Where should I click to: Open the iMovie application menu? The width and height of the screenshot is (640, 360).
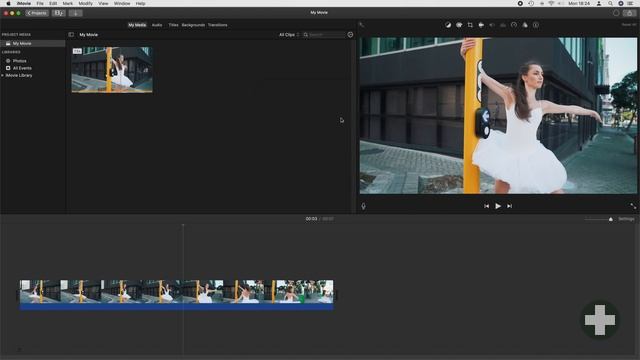tap(24, 3)
